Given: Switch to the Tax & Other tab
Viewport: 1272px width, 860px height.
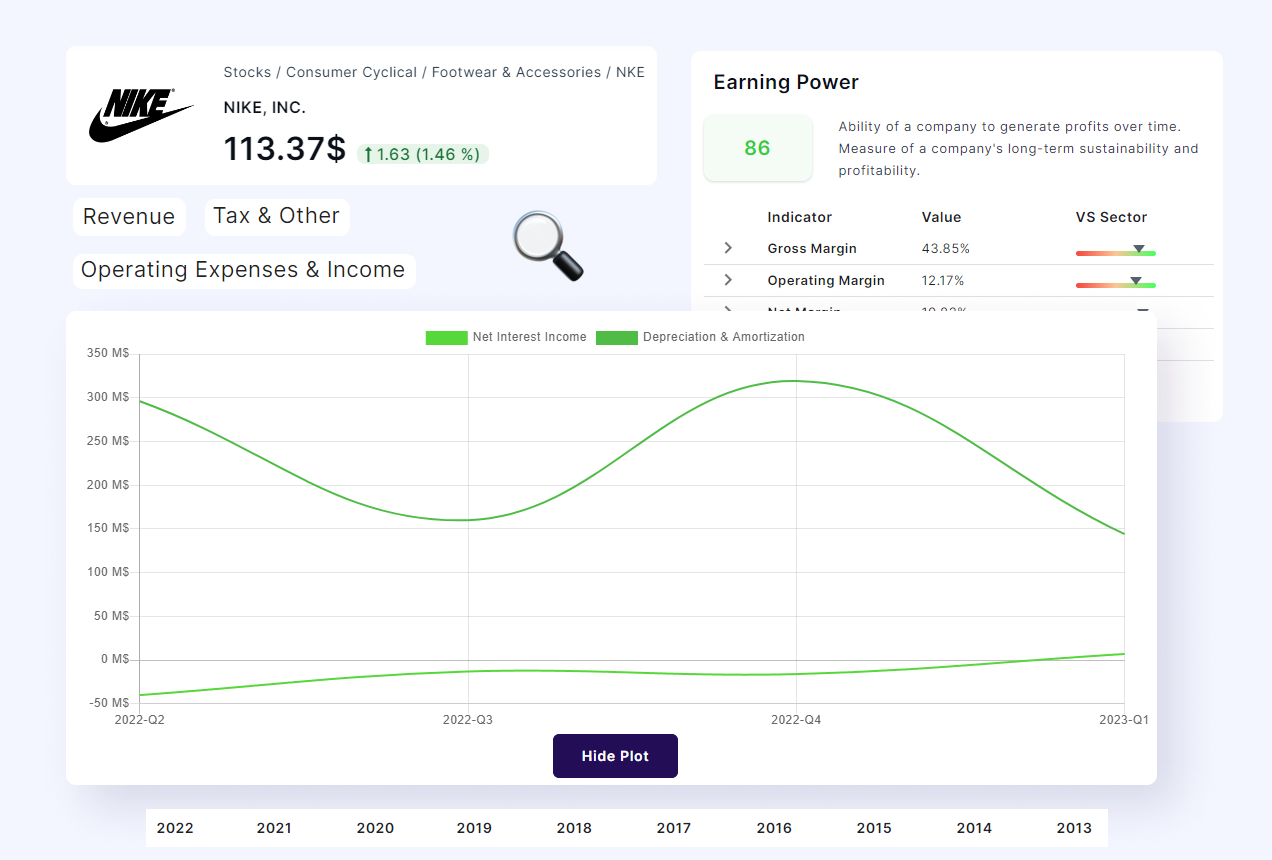Looking at the screenshot, I should (277, 216).
